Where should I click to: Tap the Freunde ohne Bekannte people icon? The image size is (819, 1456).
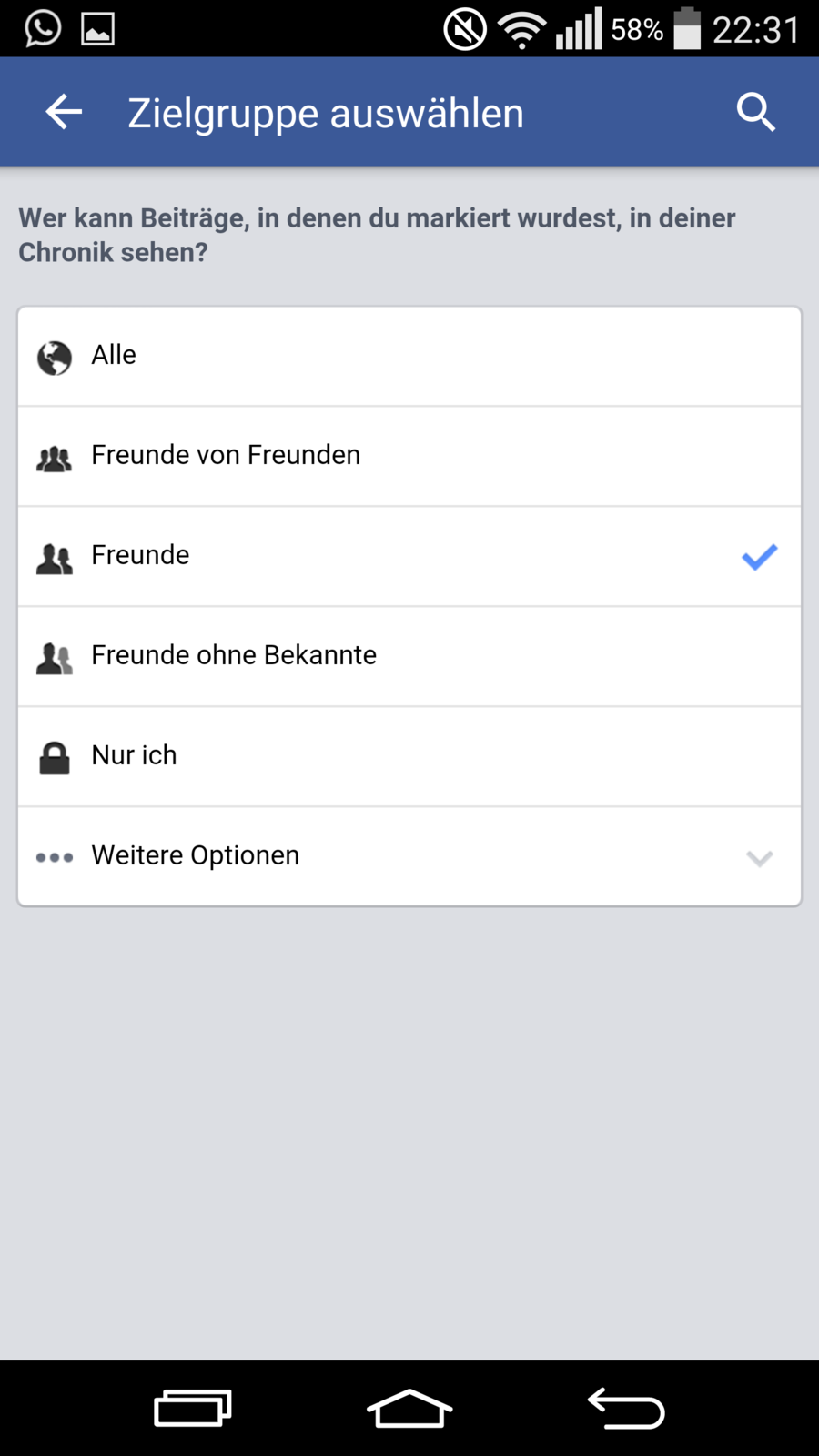click(55, 658)
